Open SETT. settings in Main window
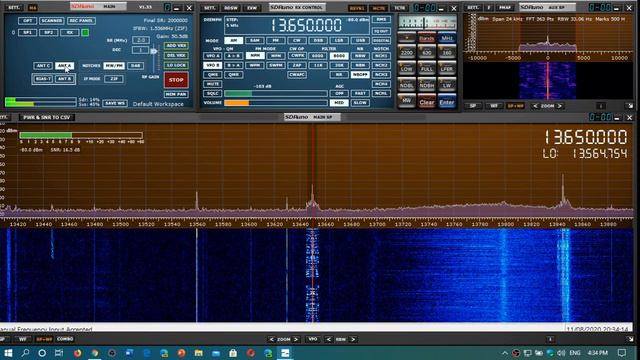This screenshot has width=640, height=360. pos(13,7)
